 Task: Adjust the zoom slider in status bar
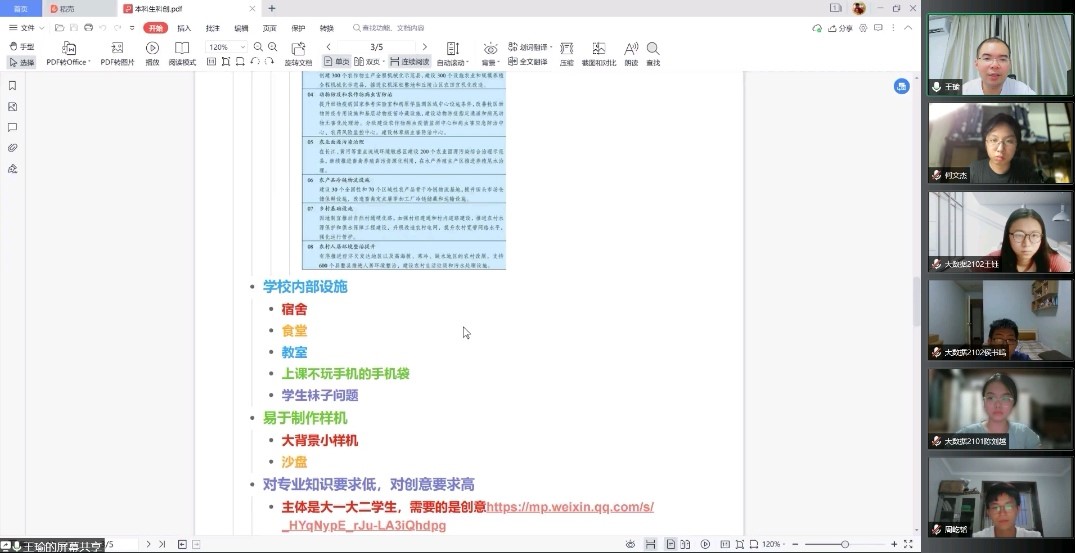tap(845, 544)
